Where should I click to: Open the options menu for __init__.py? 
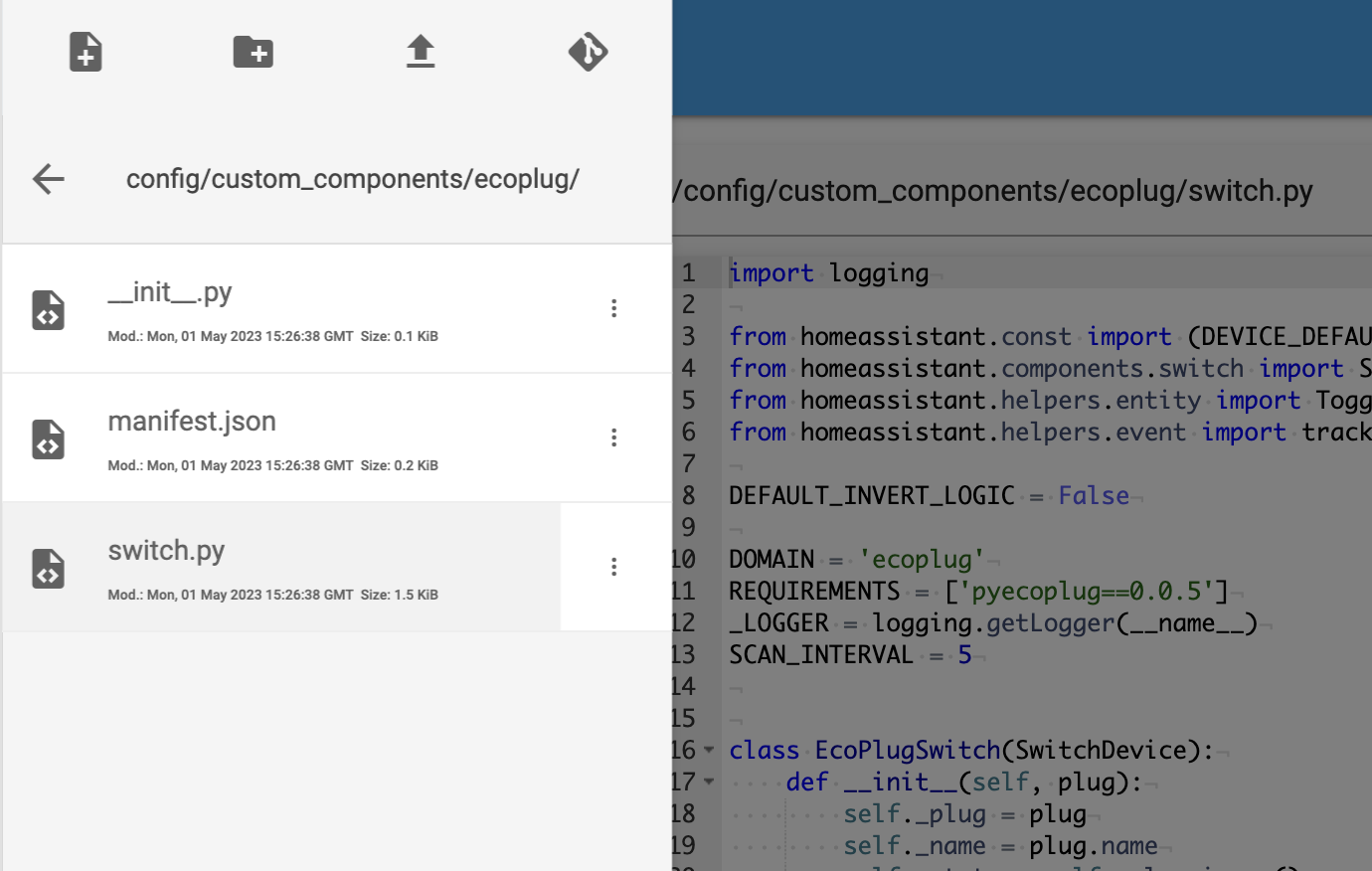[x=613, y=308]
